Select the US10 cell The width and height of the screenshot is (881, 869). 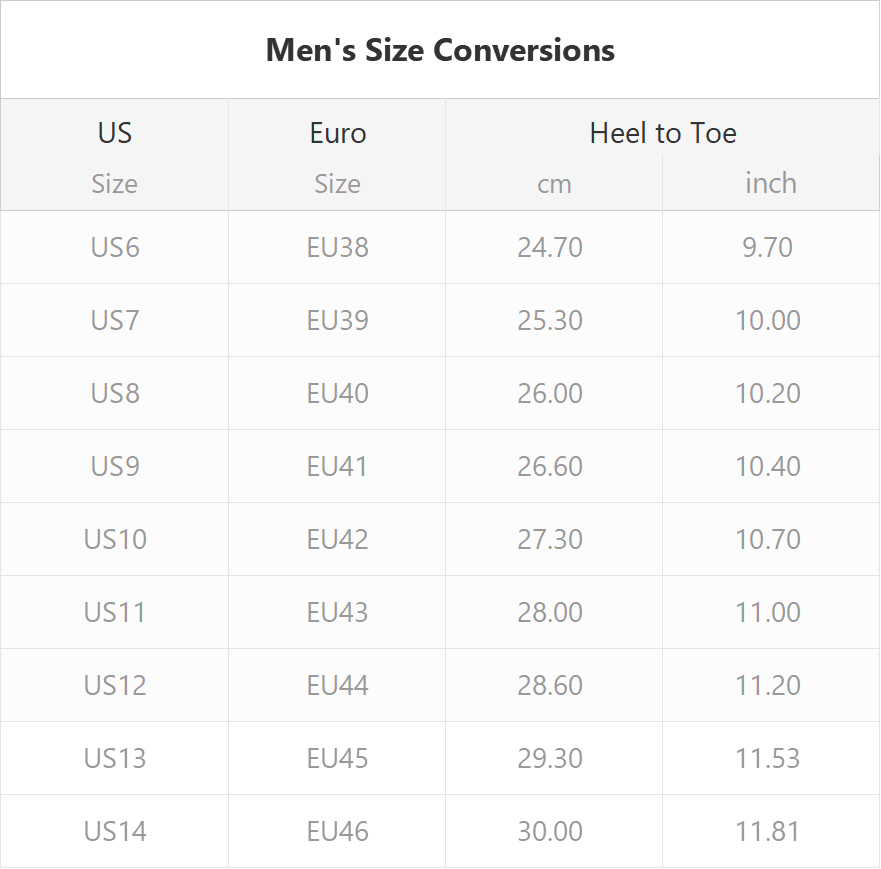point(115,539)
